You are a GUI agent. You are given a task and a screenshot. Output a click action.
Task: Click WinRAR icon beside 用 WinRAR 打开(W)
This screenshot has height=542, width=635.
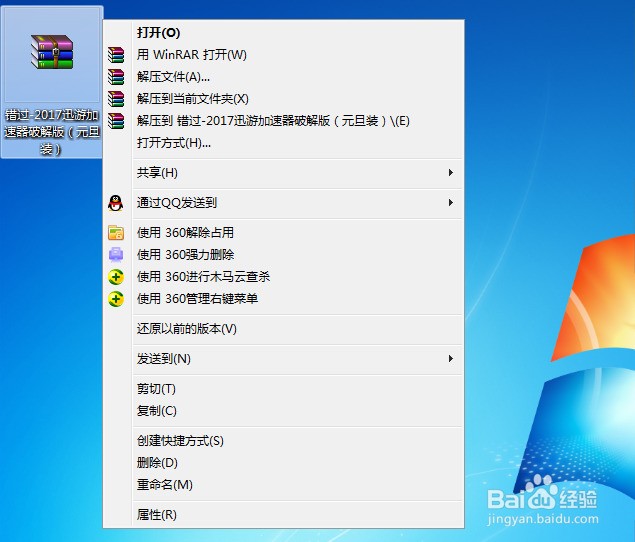pos(116,55)
